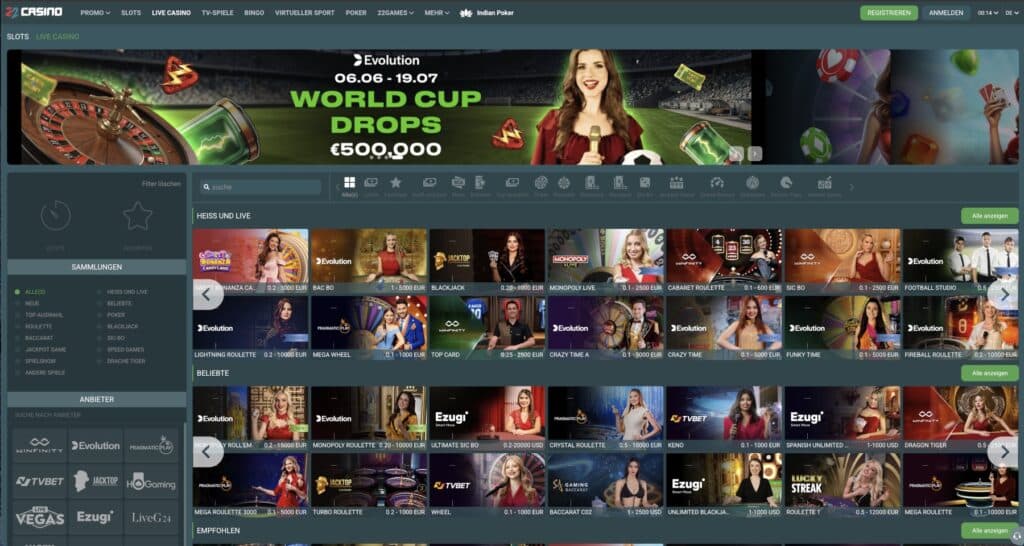
Task: Filter by Winfinity provider logo
Action: tap(39, 445)
